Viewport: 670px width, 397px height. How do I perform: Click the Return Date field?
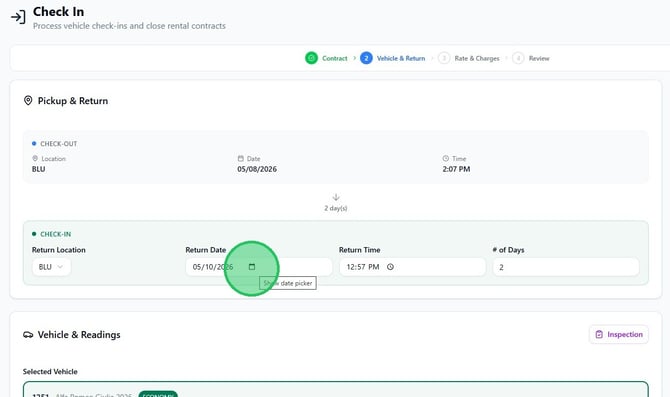pyautogui.click(x=259, y=267)
